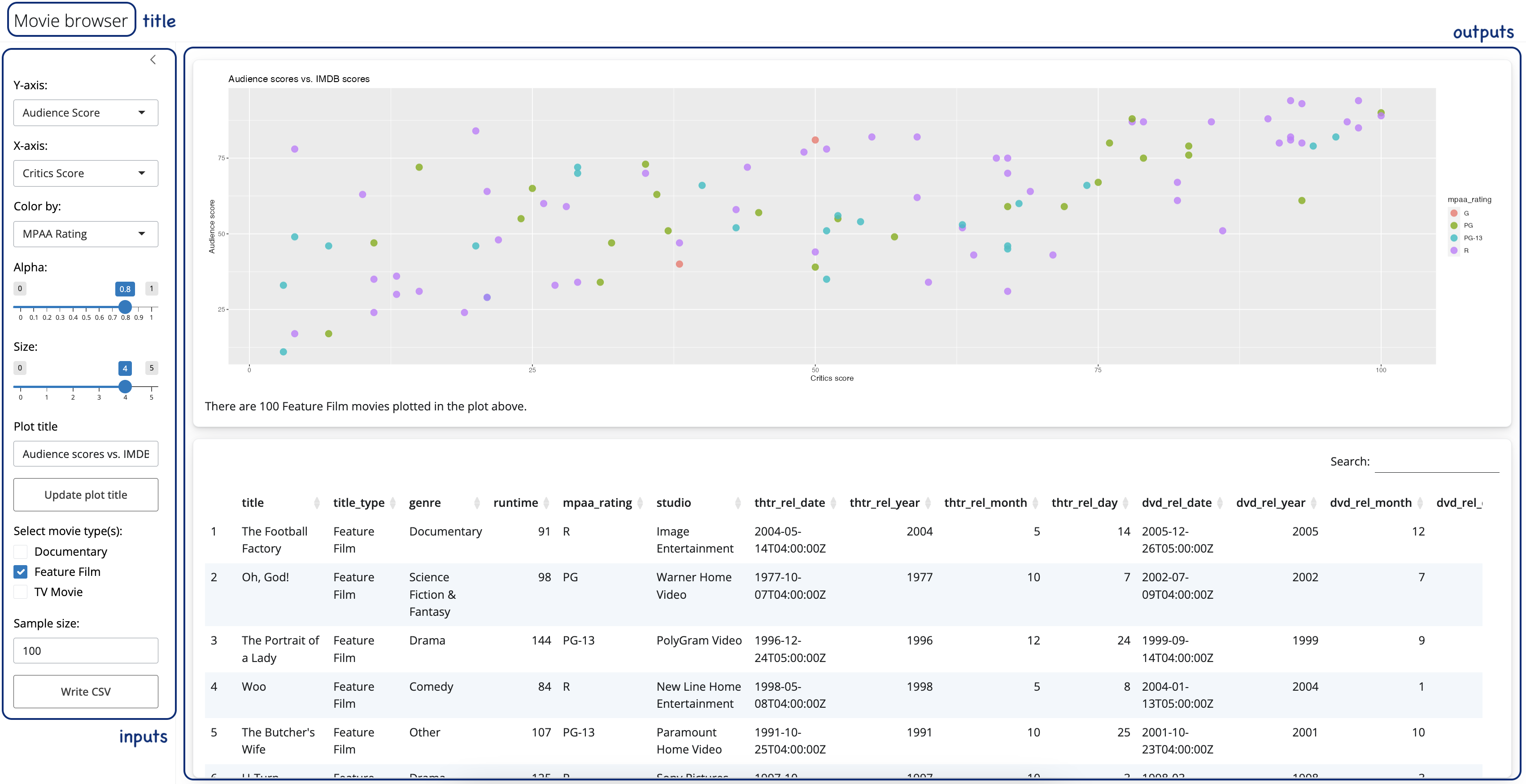The image size is (1526, 784).
Task: Open the X-axis Critics Score dropdown
Action: click(x=86, y=173)
